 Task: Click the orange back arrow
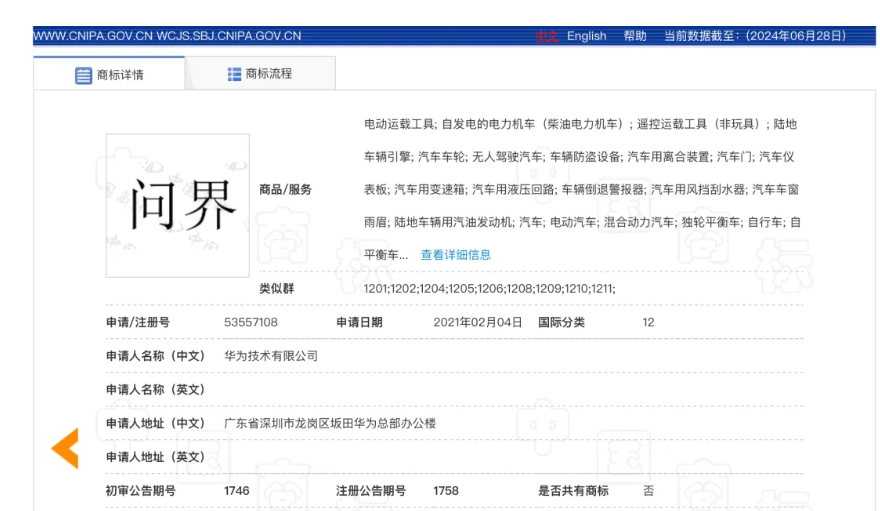pos(65,448)
